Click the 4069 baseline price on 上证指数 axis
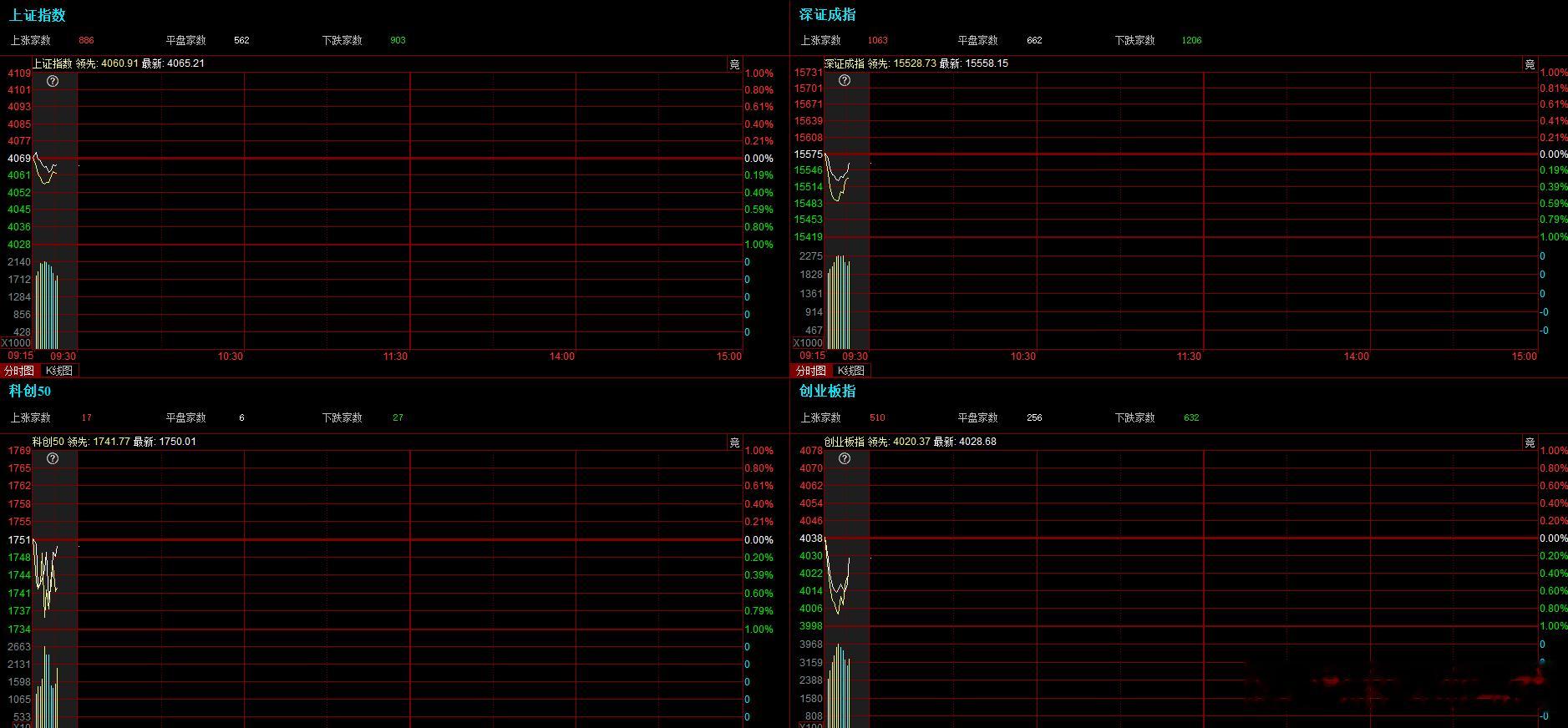The width and height of the screenshot is (1568, 728). [x=19, y=159]
